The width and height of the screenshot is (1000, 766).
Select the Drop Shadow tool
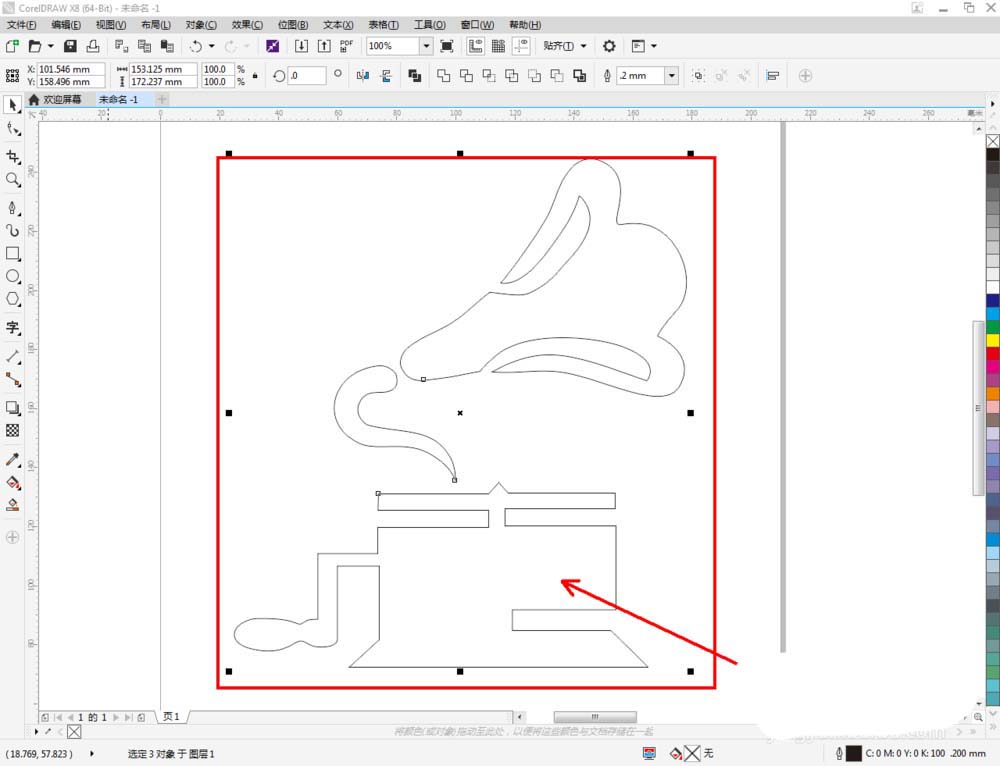click(12, 408)
